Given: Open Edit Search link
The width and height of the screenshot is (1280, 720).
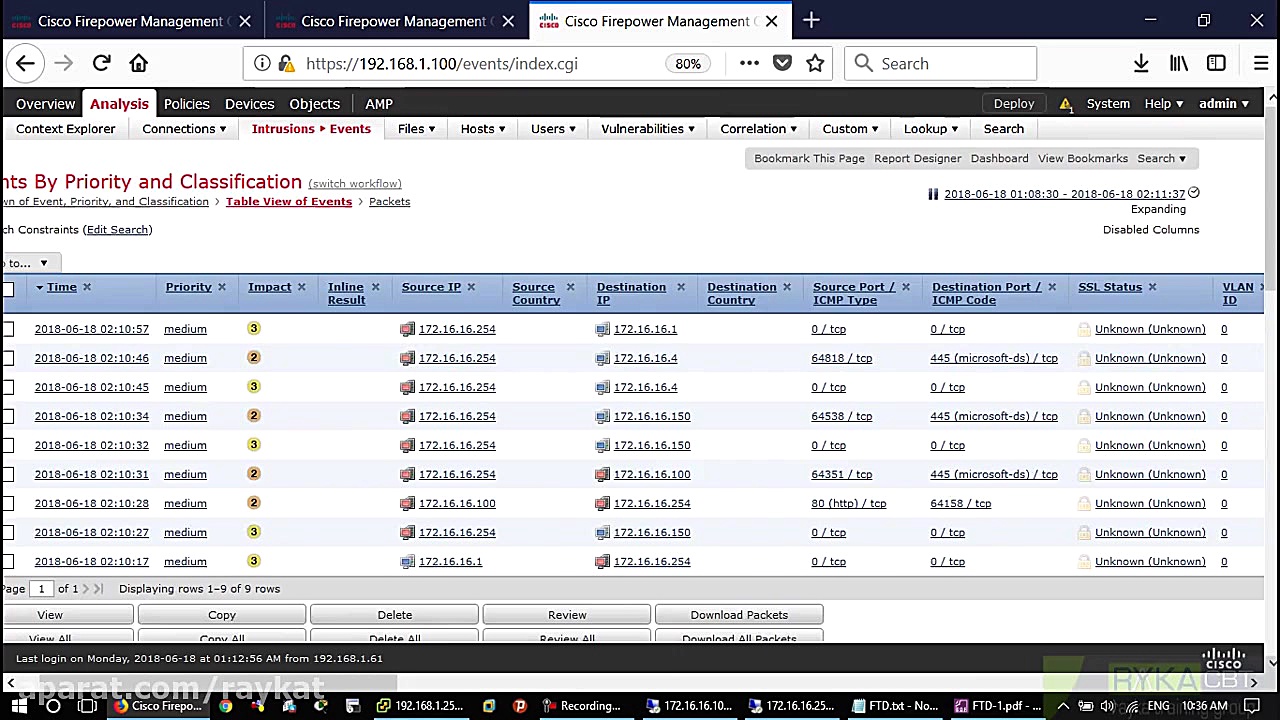Looking at the screenshot, I should (x=117, y=229).
